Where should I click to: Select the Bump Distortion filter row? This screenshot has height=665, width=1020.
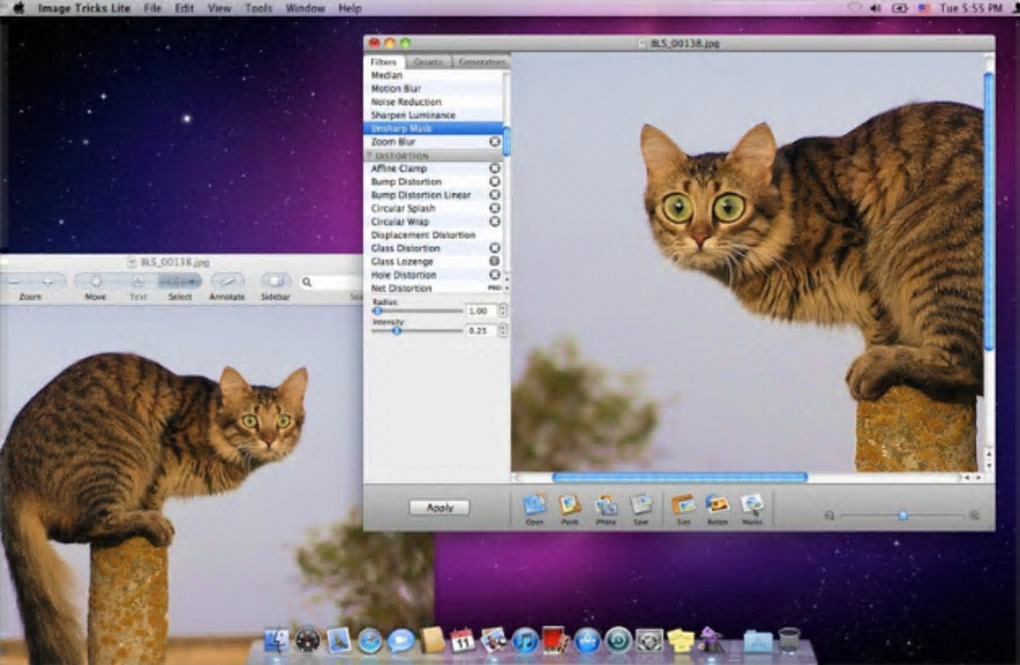[x=433, y=182]
